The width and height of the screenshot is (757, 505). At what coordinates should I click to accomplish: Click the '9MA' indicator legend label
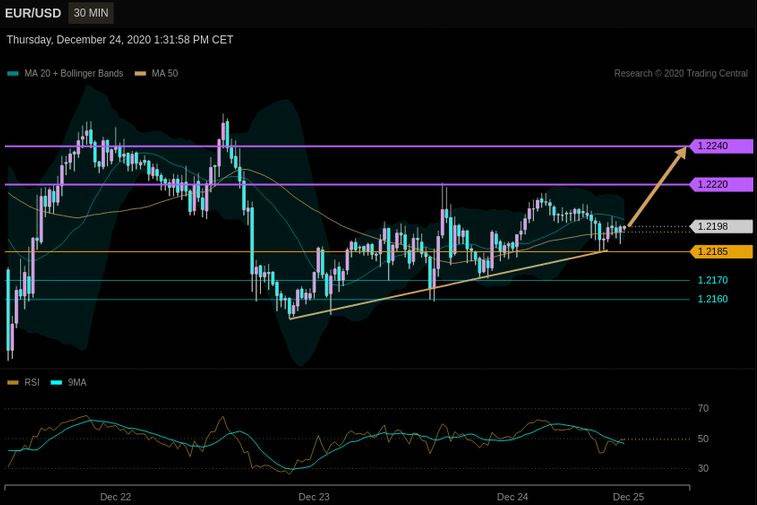(77, 382)
